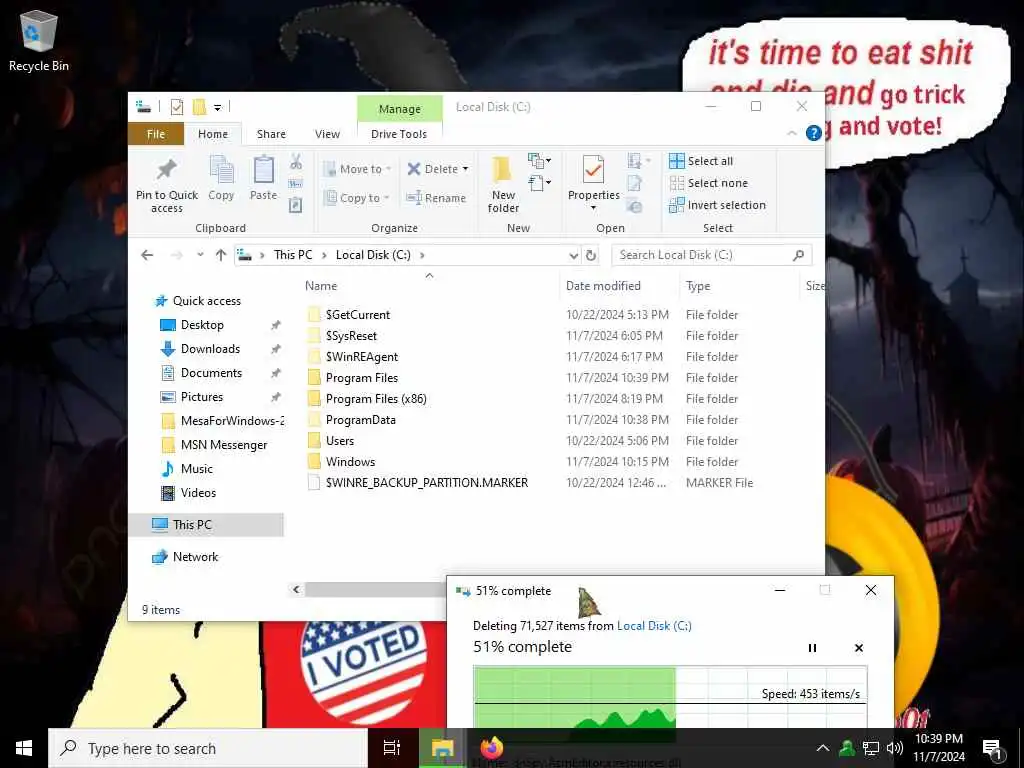Screen dimensions: 1024x768
Task: Click This PC in address breadcrumb
Action: coord(293,255)
